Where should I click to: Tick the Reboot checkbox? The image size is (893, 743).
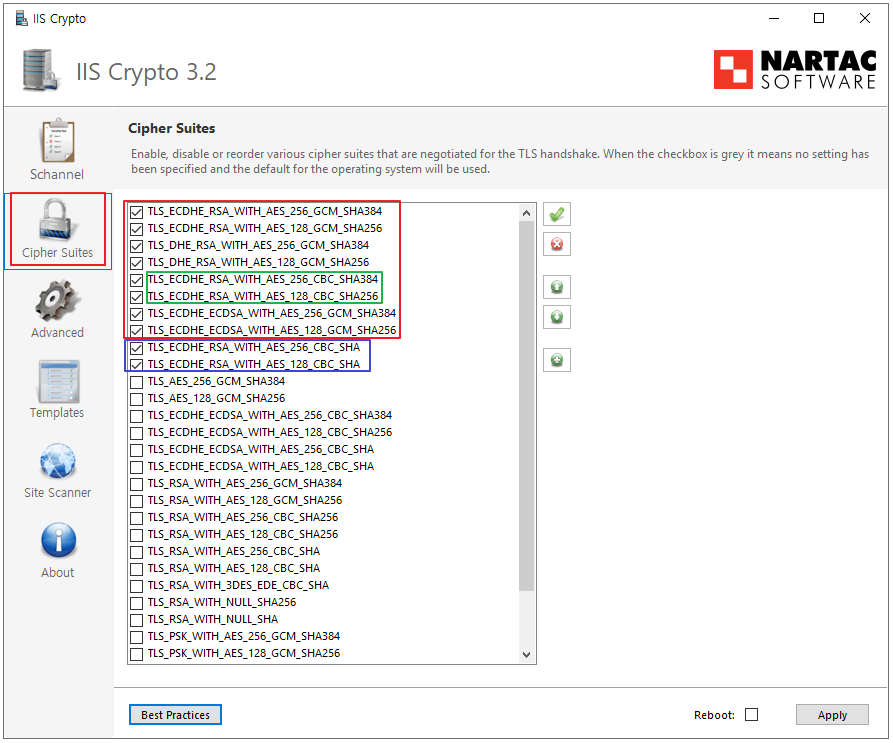point(752,715)
